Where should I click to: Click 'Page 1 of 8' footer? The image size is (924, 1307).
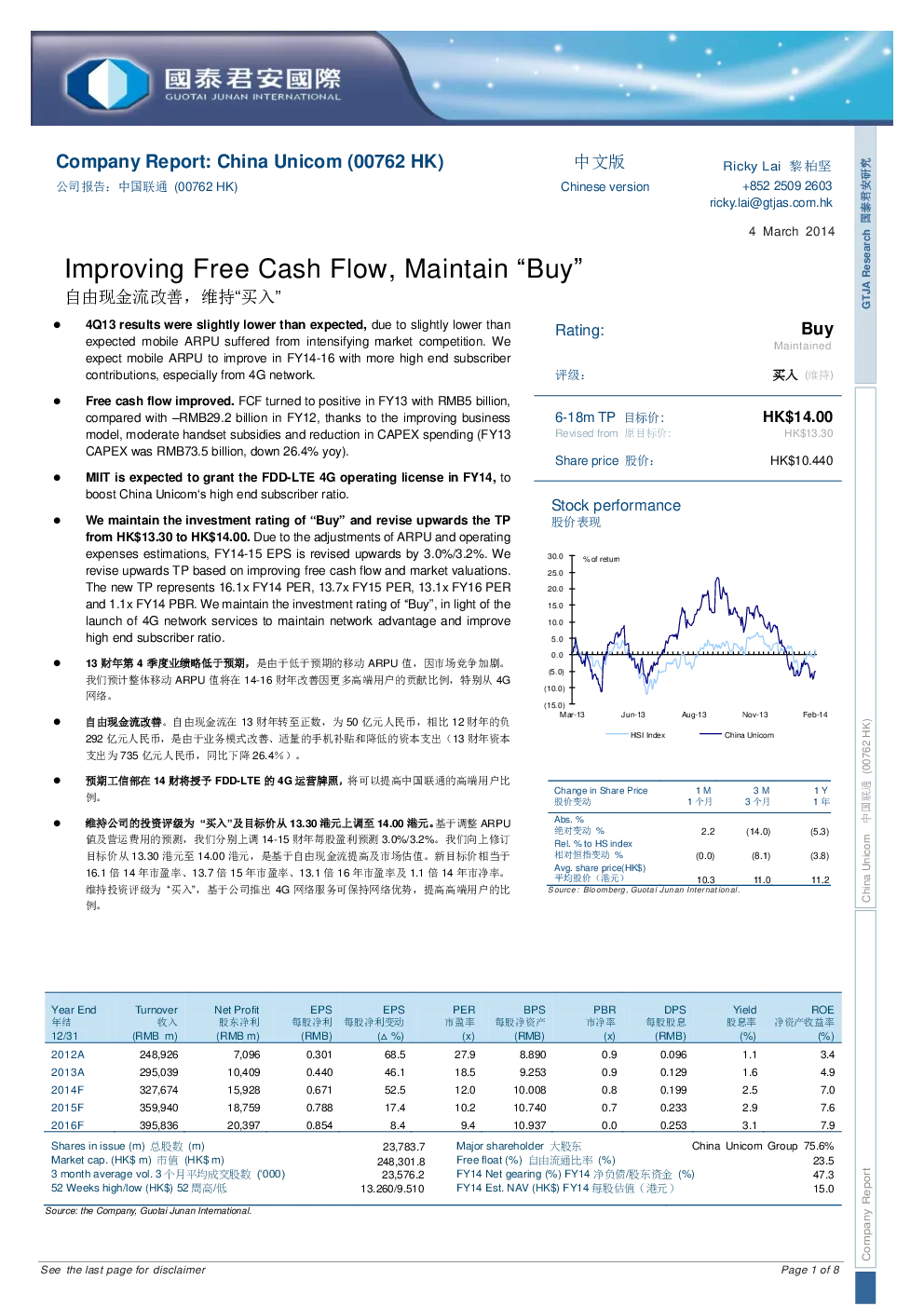(x=810, y=1270)
